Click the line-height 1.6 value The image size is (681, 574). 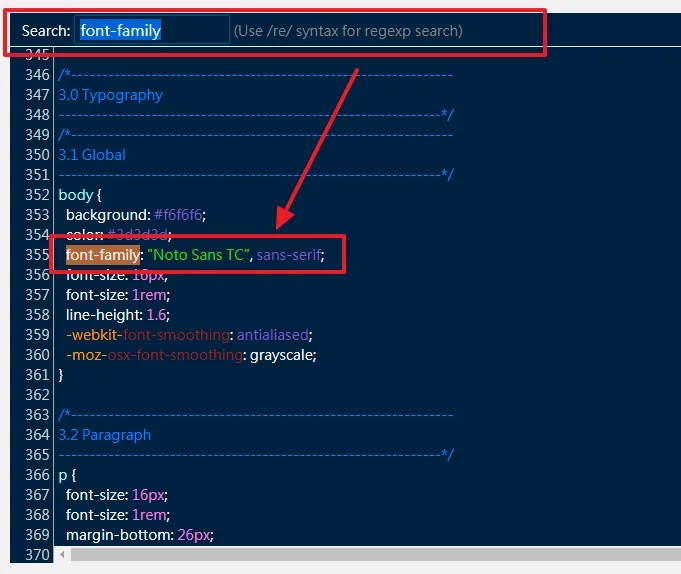click(x=156, y=315)
